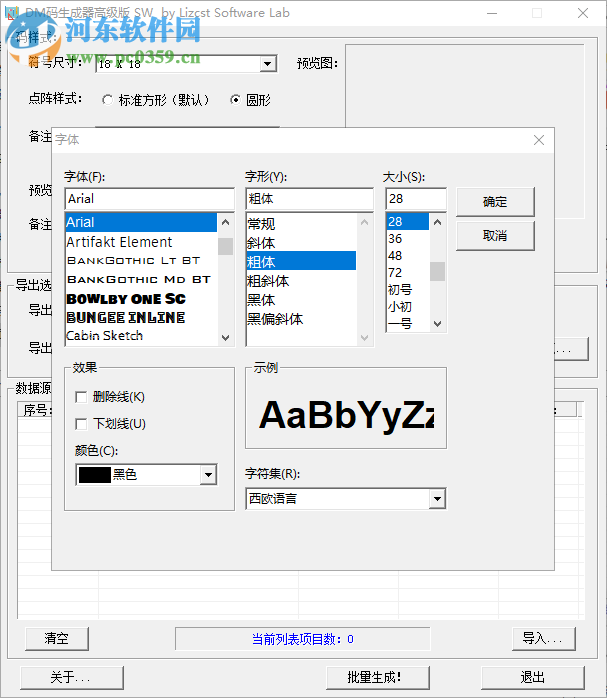Click the 确定 button in font dialog
This screenshot has height=698, width=607.
[x=495, y=202]
